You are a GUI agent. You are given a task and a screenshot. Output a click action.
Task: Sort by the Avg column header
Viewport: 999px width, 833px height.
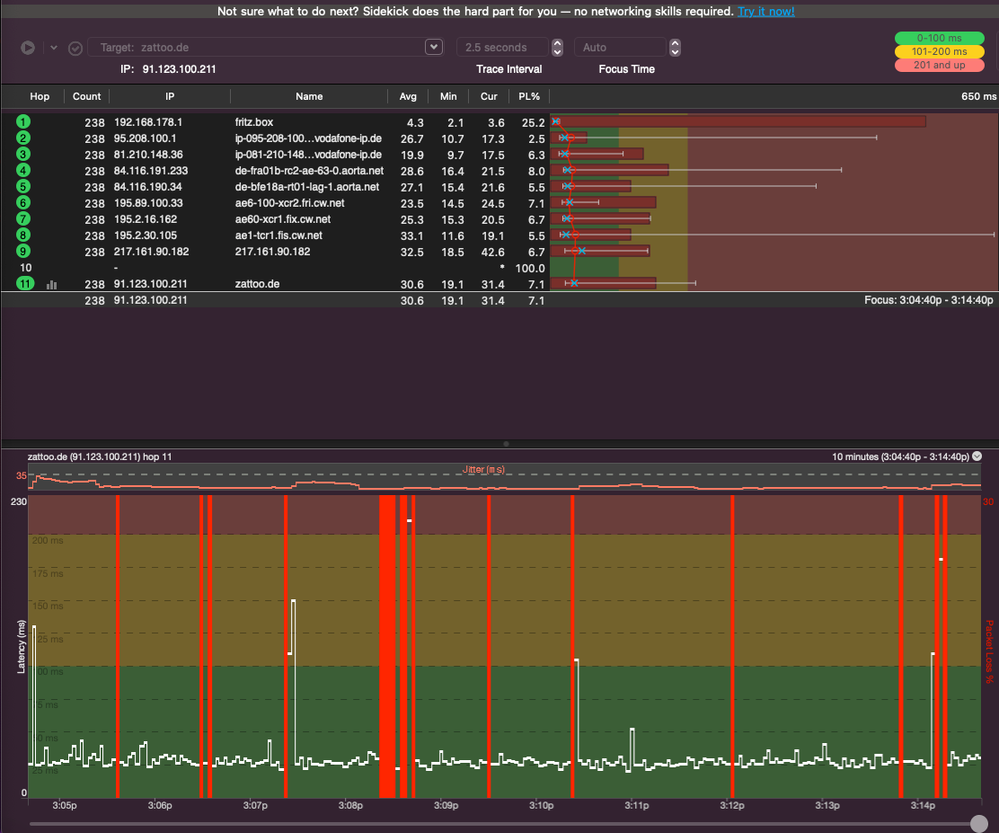(408, 97)
